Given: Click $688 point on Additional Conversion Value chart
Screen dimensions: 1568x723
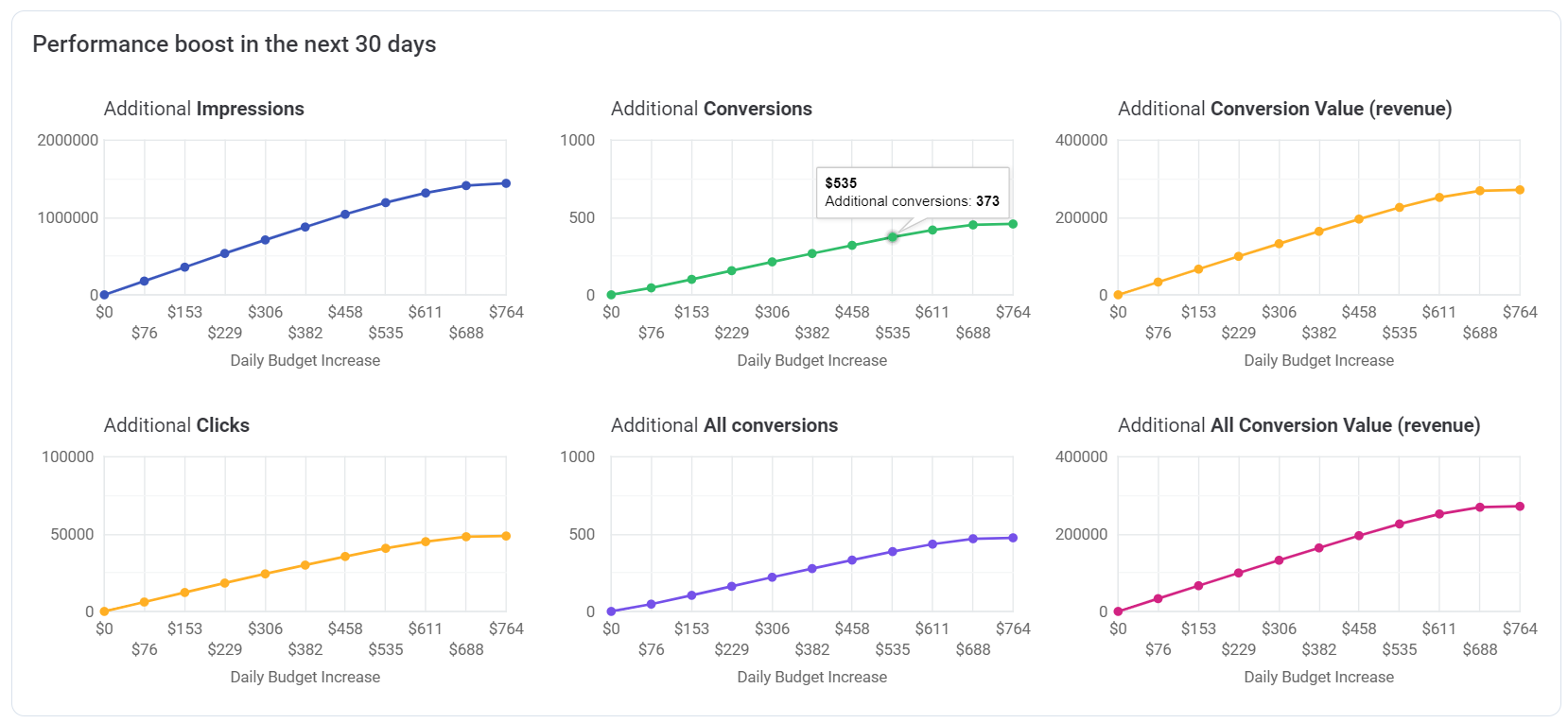Looking at the screenshot, I should coord(1480,191).
